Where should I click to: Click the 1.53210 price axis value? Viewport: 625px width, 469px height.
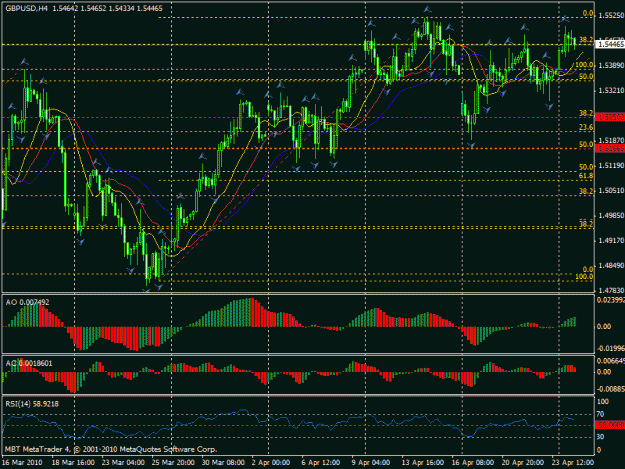point(611,91)
